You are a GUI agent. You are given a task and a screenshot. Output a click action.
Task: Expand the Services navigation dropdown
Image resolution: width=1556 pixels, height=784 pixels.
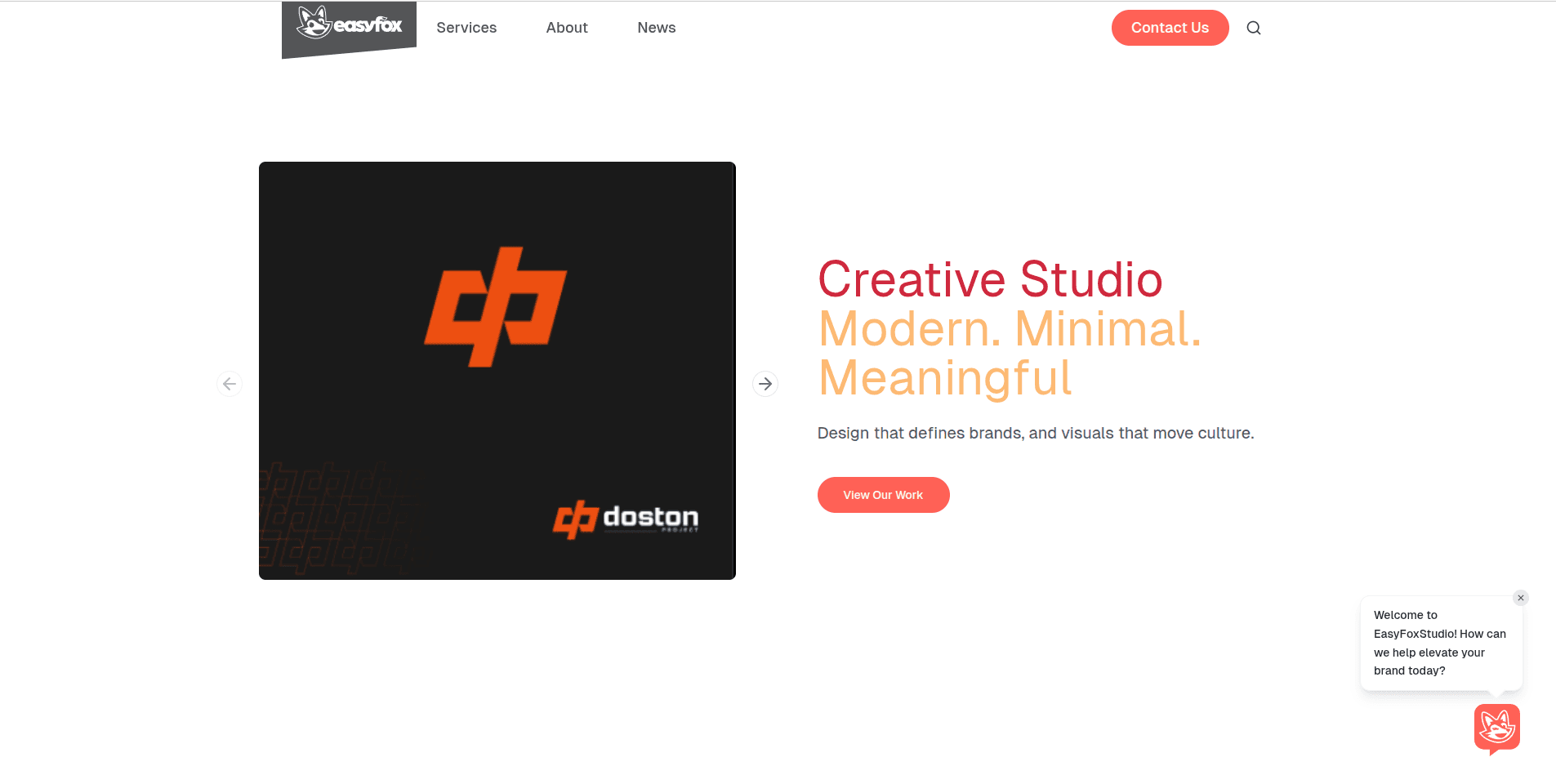[466, 27]
